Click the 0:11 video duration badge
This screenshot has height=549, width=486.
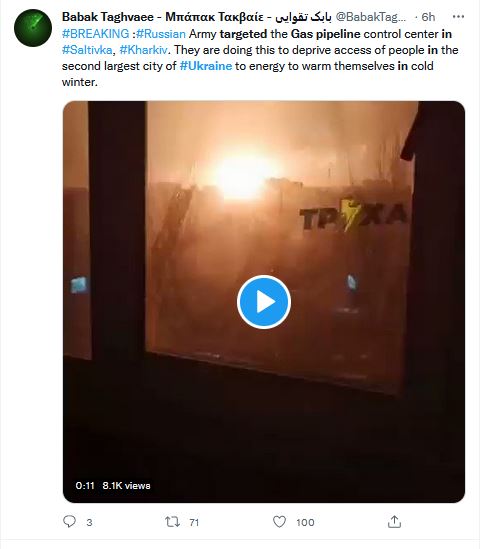click(85, 486)
